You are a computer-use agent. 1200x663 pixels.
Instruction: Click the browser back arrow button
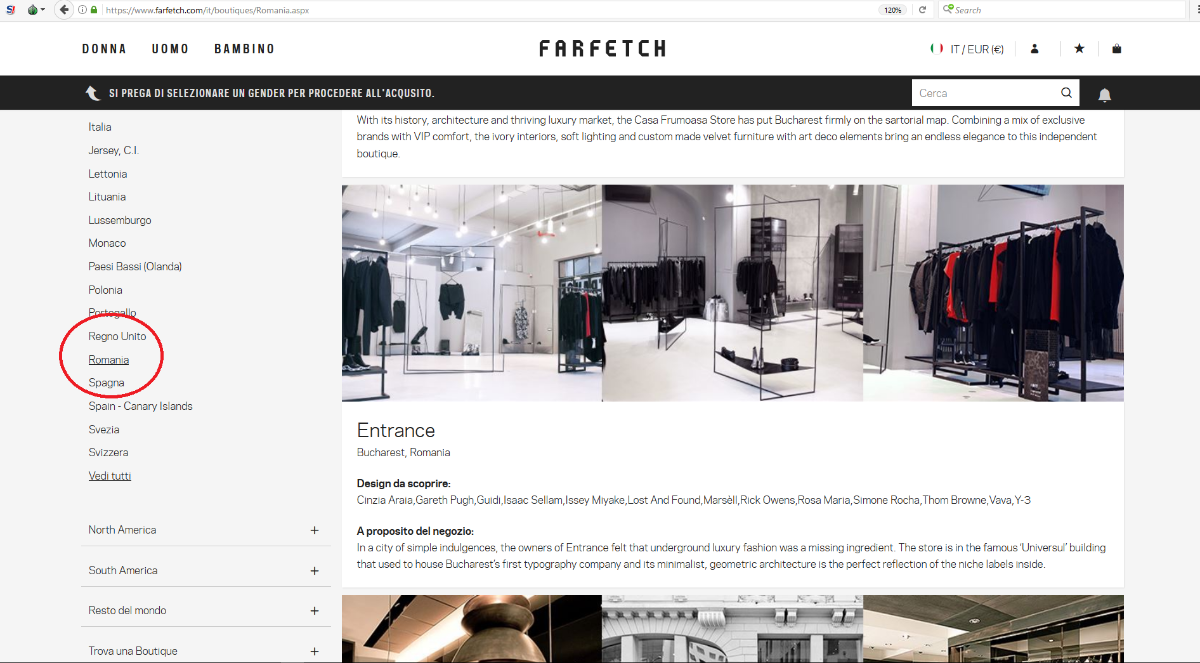(64, 10)
